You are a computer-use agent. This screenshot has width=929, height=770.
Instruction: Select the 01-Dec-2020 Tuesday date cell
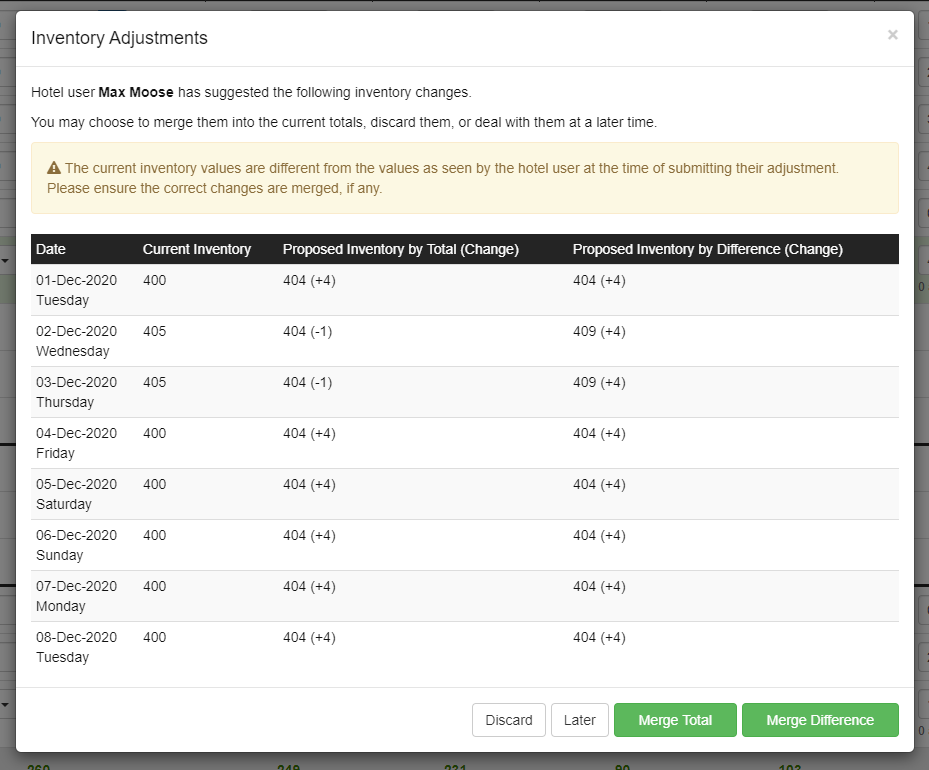[x=76, y=290]
